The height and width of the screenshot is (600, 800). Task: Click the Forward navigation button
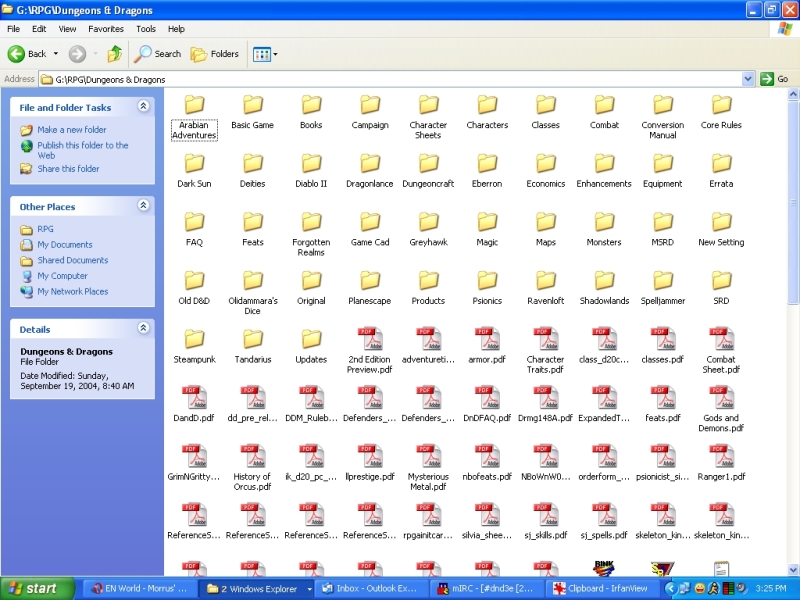click(78, 54)
